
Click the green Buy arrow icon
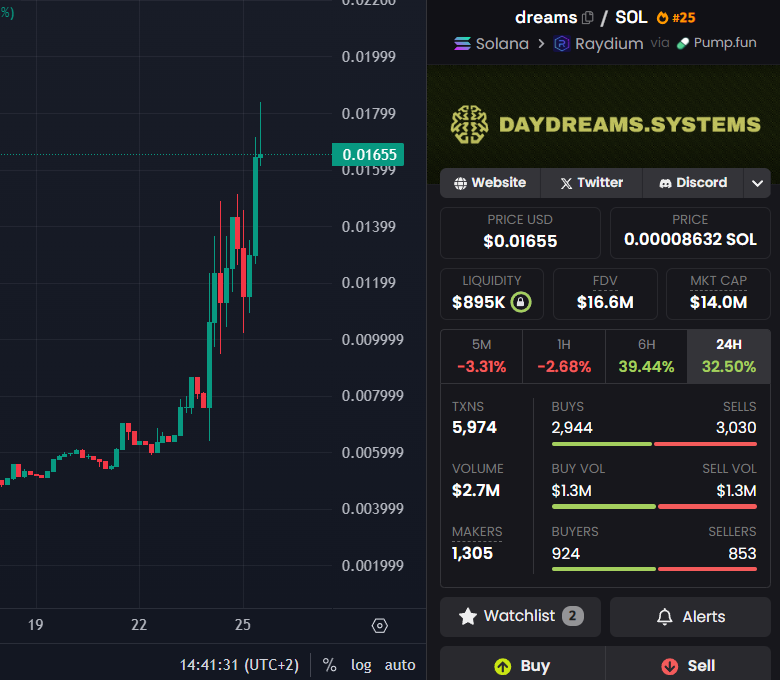[x=503, y=666]
